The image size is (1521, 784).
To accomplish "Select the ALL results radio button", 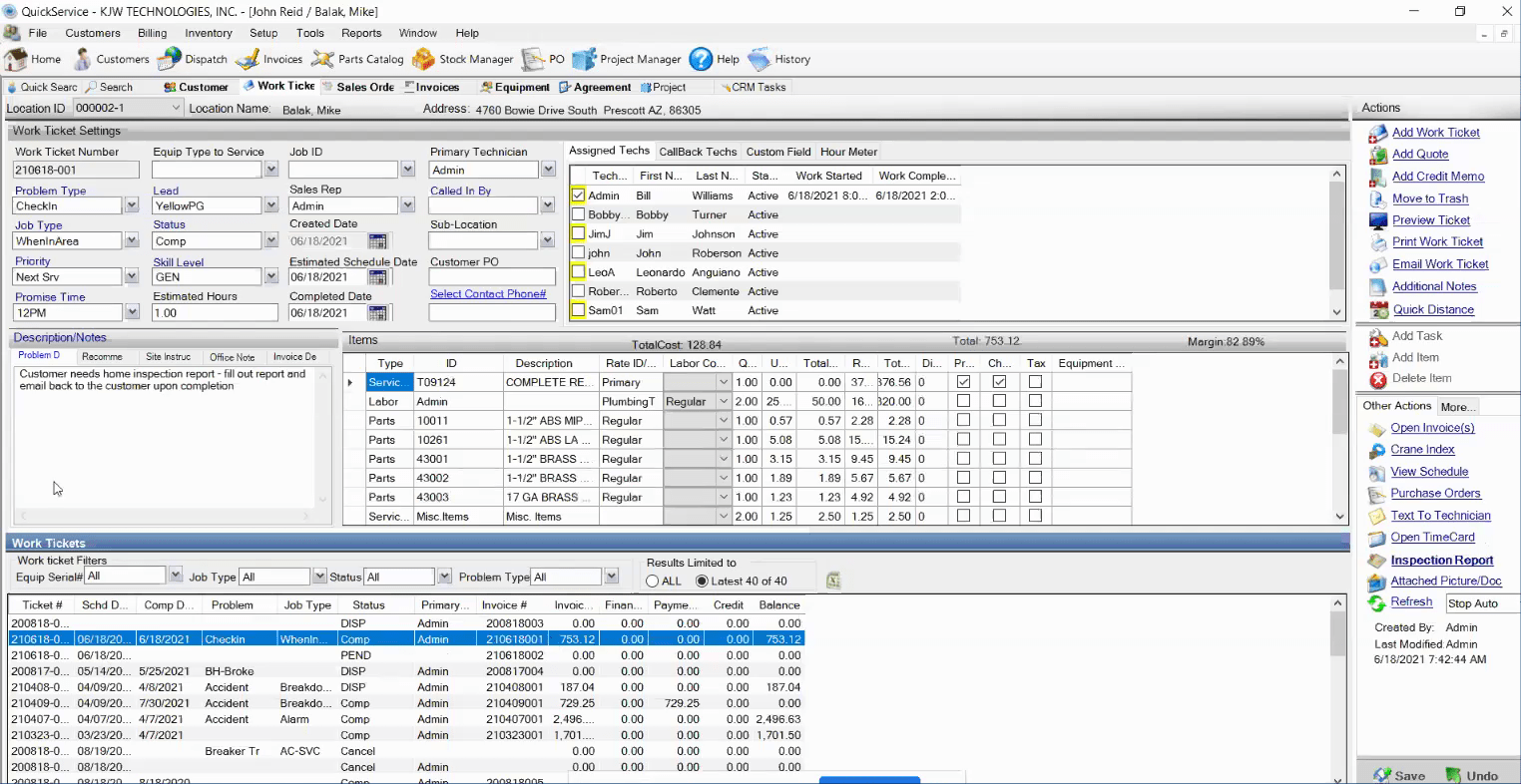I will tap(655, 581).
